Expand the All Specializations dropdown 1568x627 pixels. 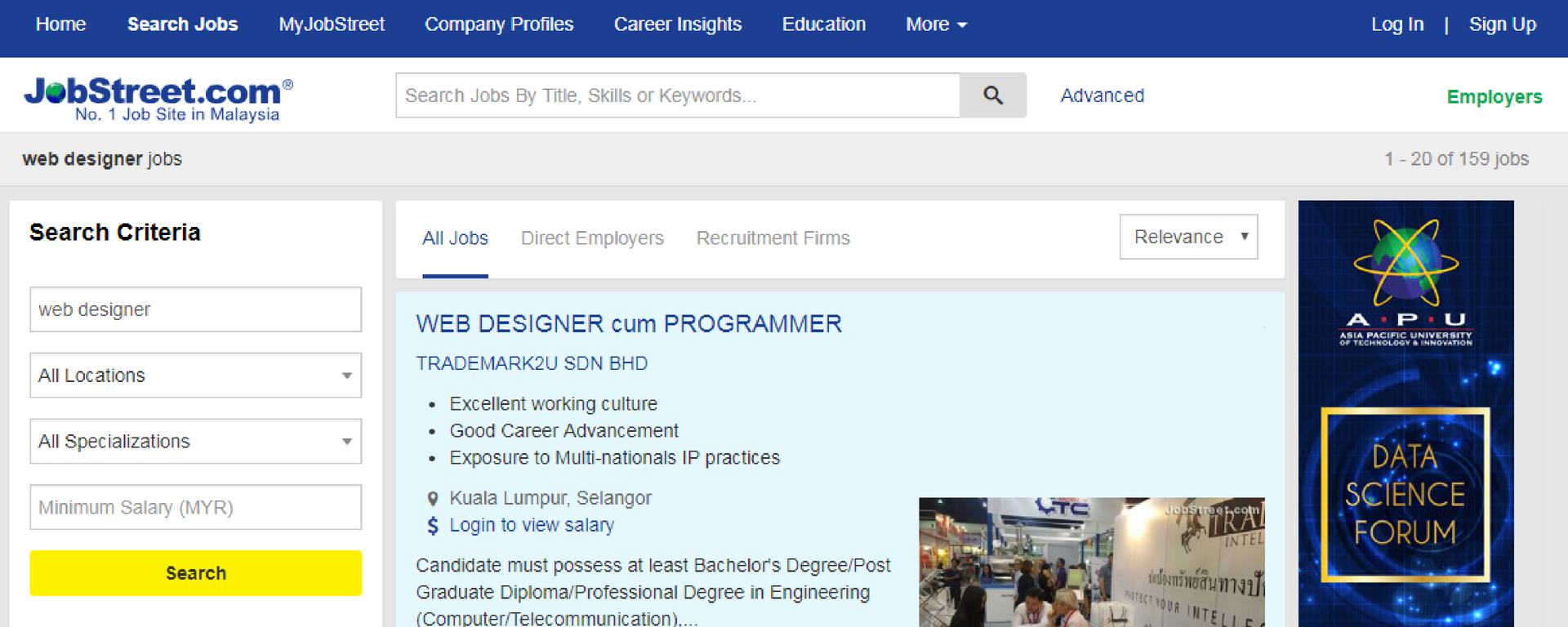[196, 442]
